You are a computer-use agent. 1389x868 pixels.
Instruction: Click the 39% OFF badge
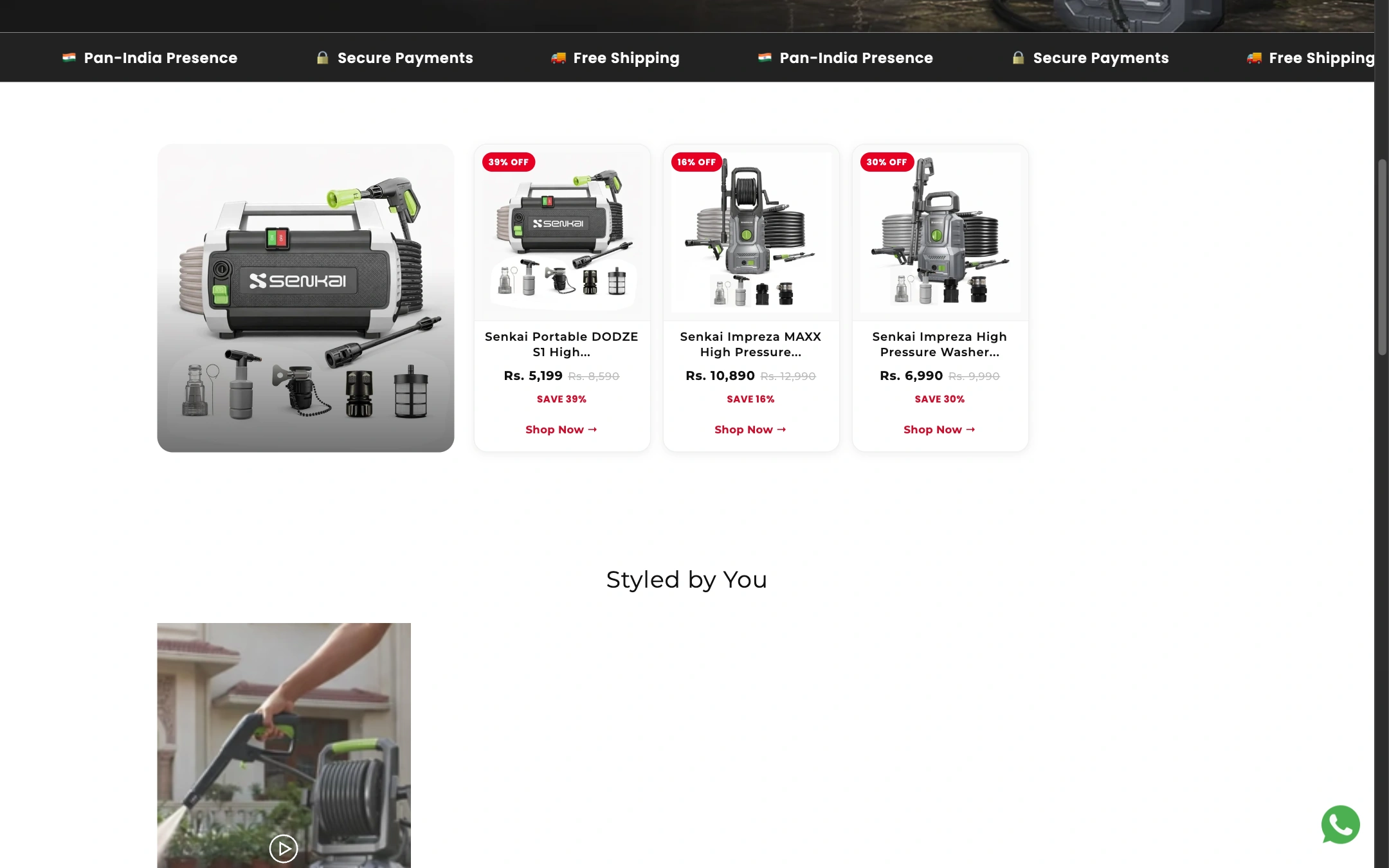point(509,162)
